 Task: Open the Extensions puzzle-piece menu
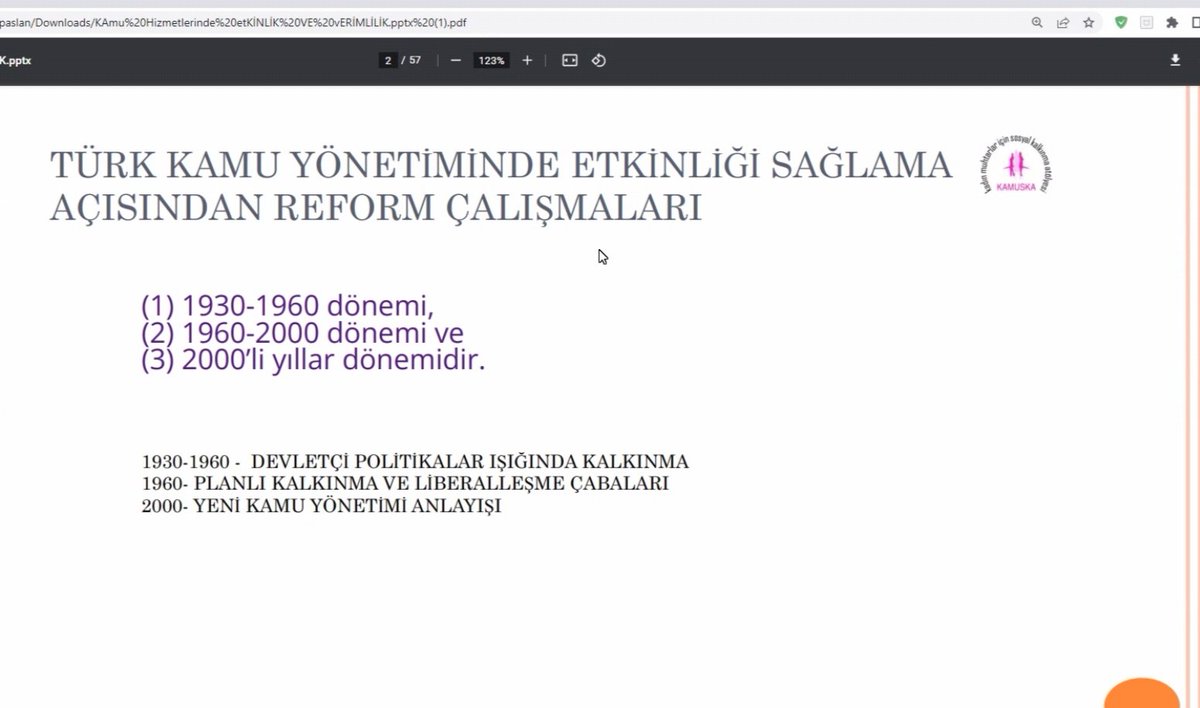click(1172, 20)
